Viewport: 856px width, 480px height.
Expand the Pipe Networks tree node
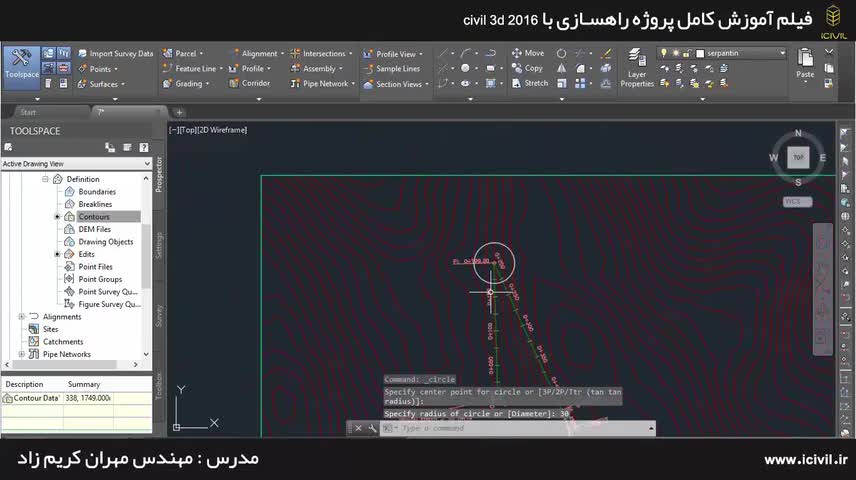tap(22, 354)
